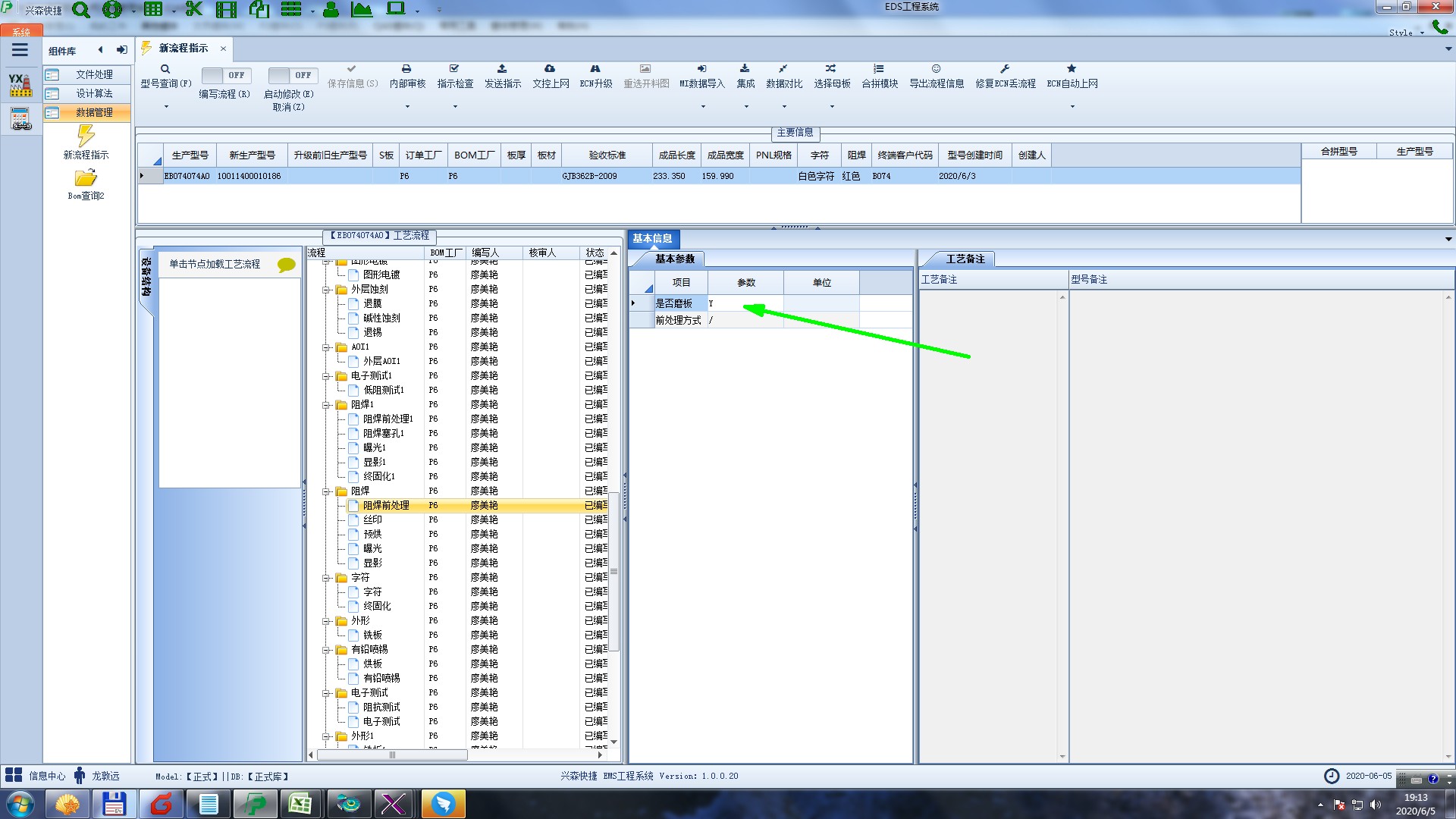Open the Bom查询2 folder shortcut
This screenshot has width=1456, height=819.
point(86,179)
